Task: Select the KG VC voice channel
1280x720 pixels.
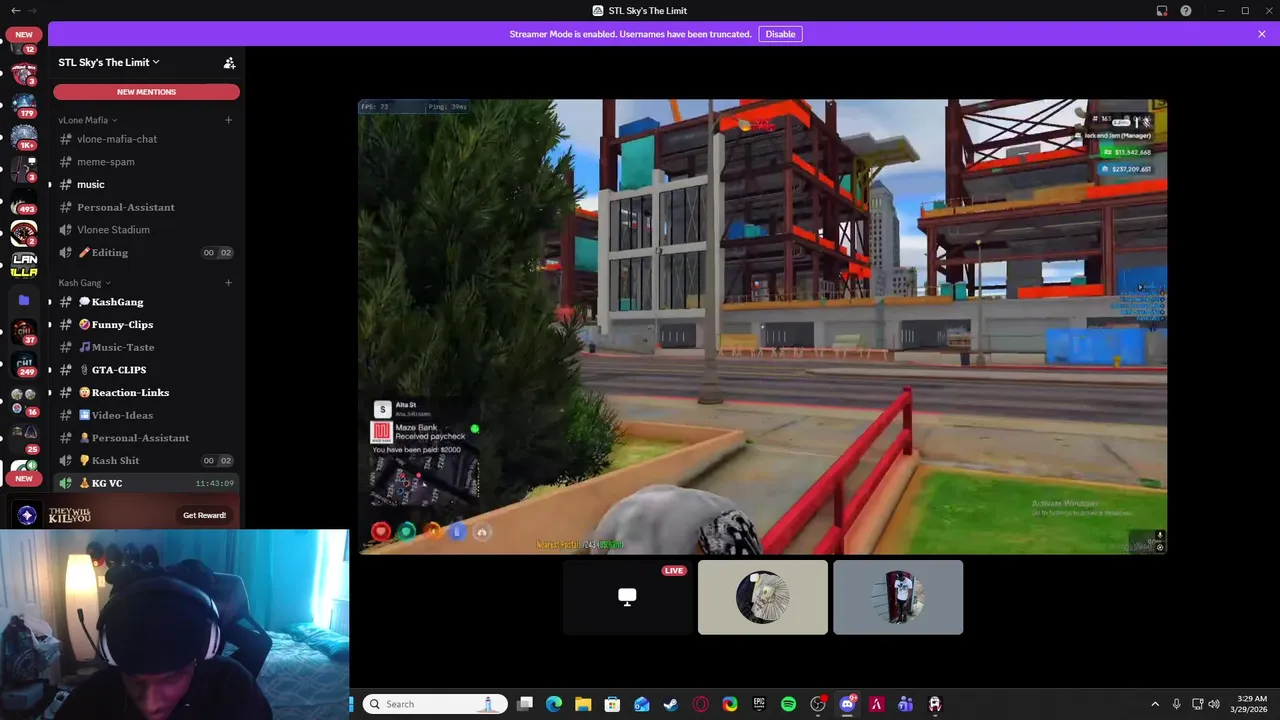Action: (146, 483)
